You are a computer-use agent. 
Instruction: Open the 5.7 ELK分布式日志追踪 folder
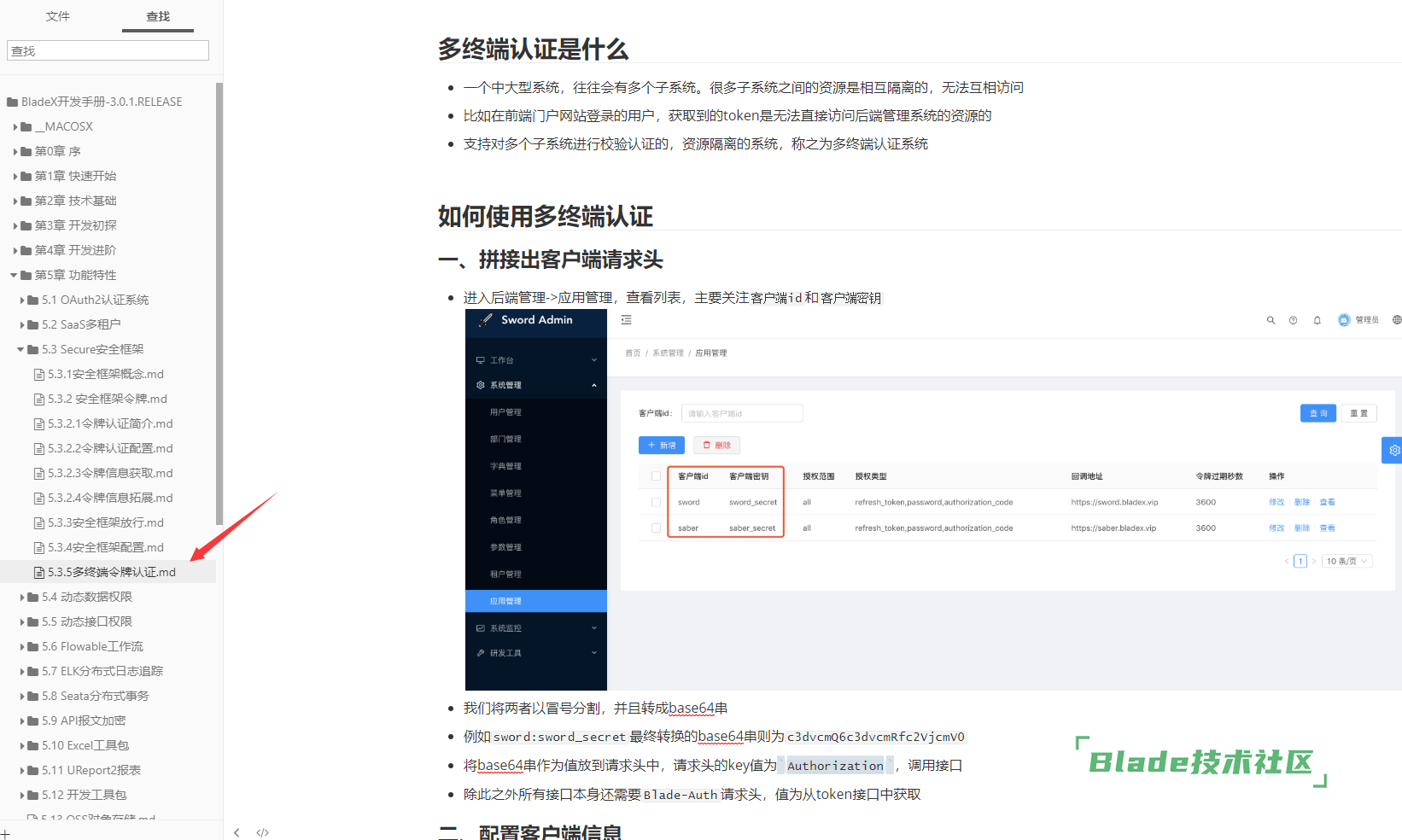tap(102, 671)
